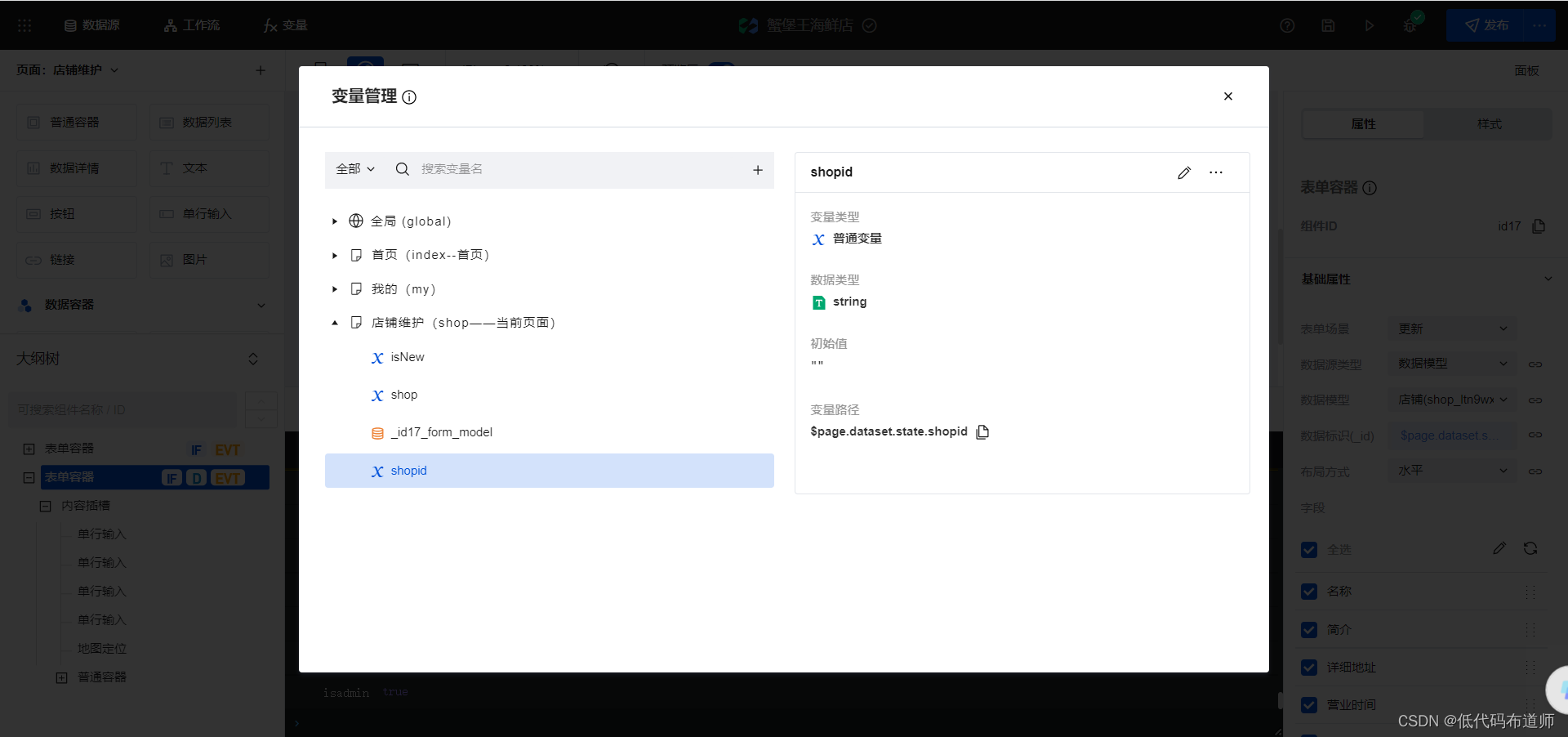Select the shop variable
This screenshot has height=737, width=1568.
click(x=403, y=395)
